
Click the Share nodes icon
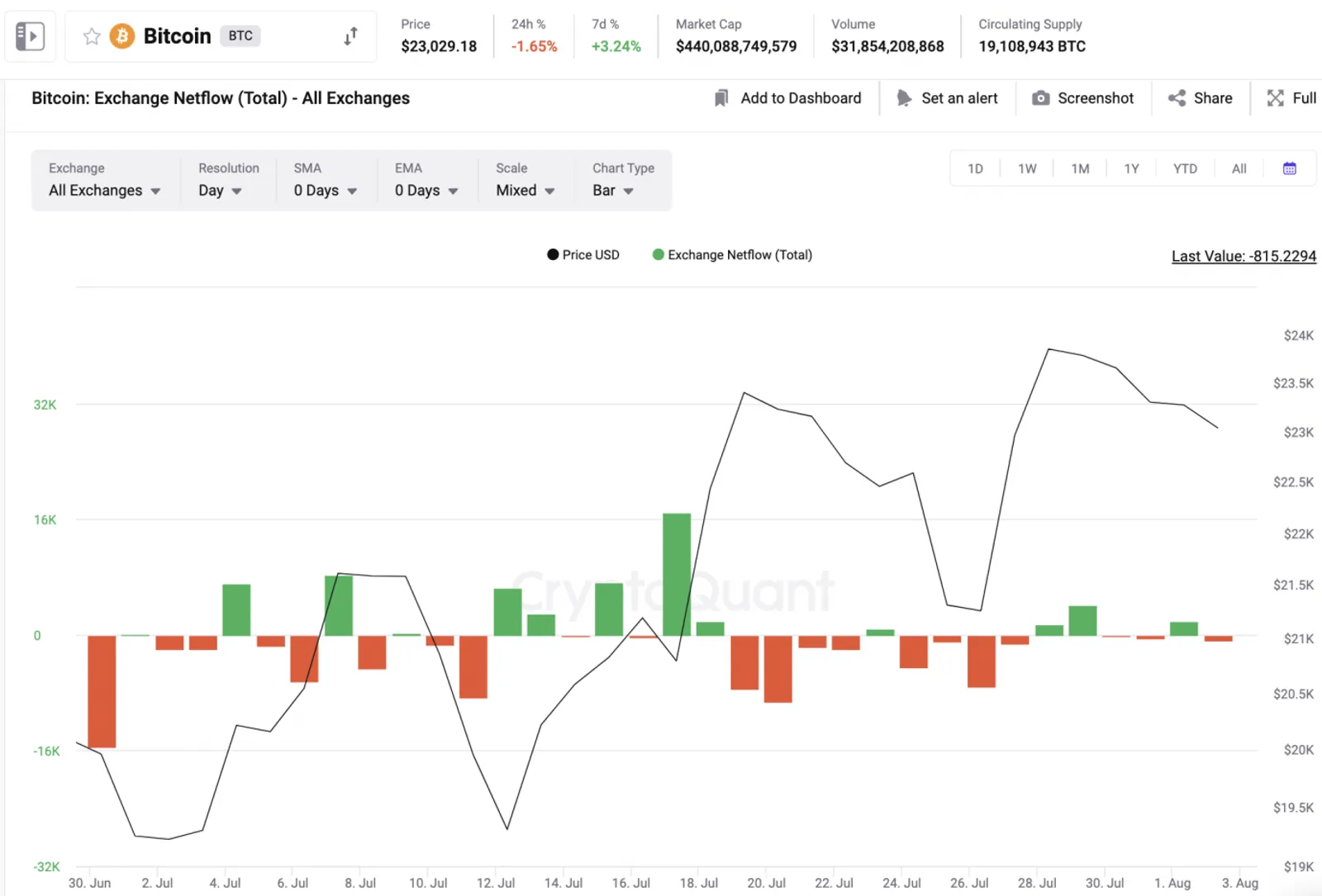(1177, 98)
